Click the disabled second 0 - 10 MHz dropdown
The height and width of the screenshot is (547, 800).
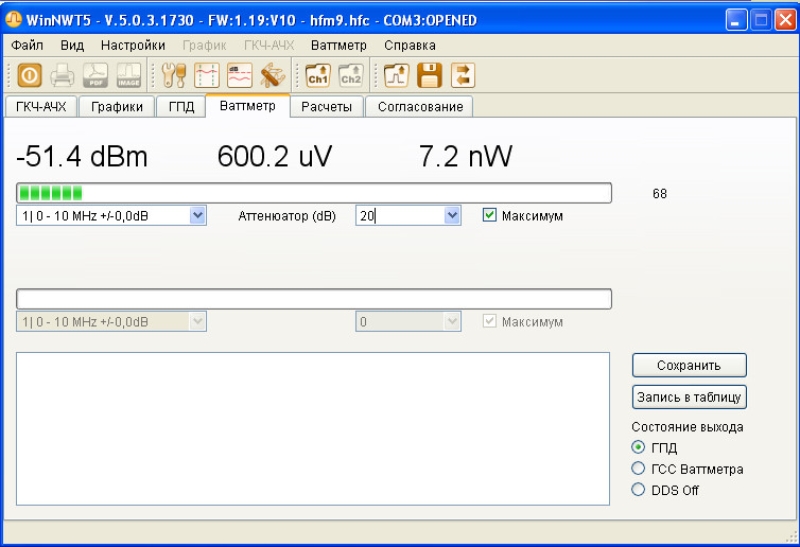[x=111, y=321]
